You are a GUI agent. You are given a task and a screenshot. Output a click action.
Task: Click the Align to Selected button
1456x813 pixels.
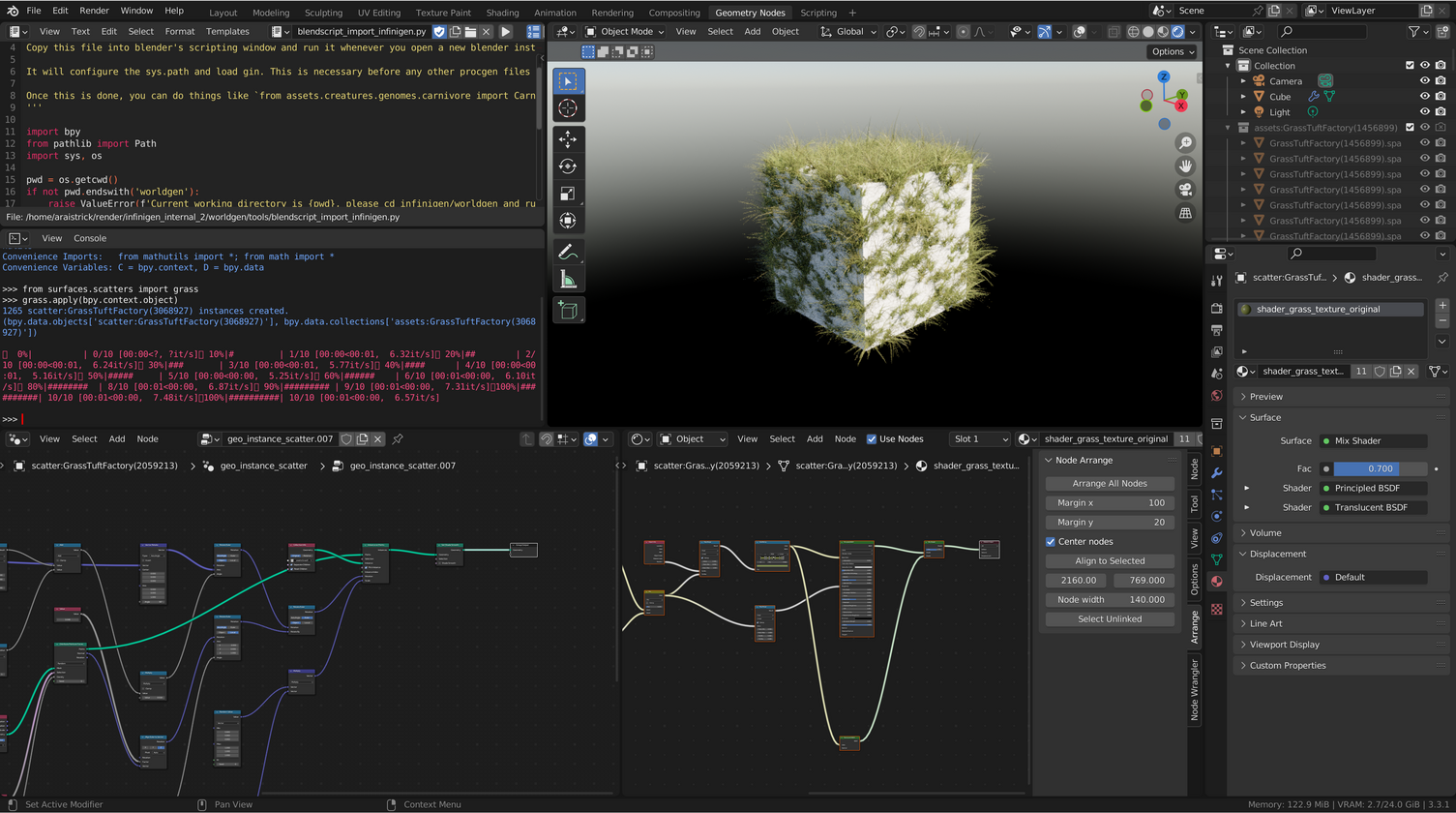tap(1110, 561)
